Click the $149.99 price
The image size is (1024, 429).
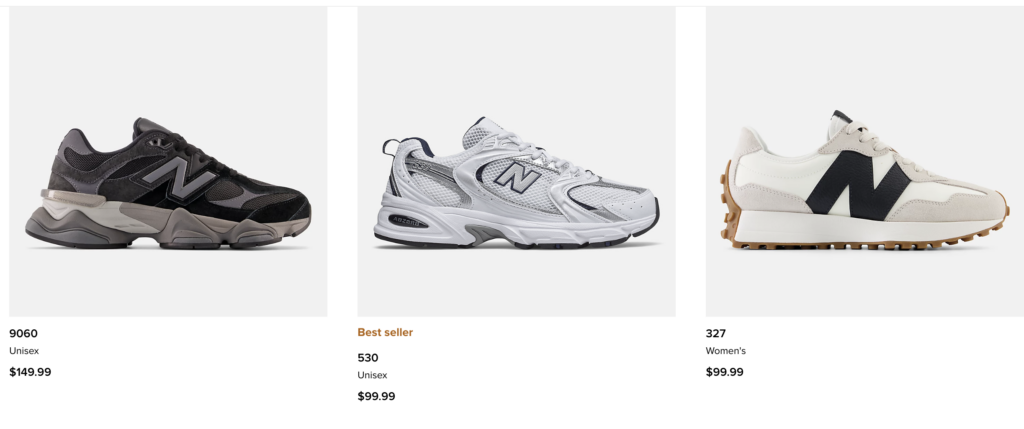[30, 372]
